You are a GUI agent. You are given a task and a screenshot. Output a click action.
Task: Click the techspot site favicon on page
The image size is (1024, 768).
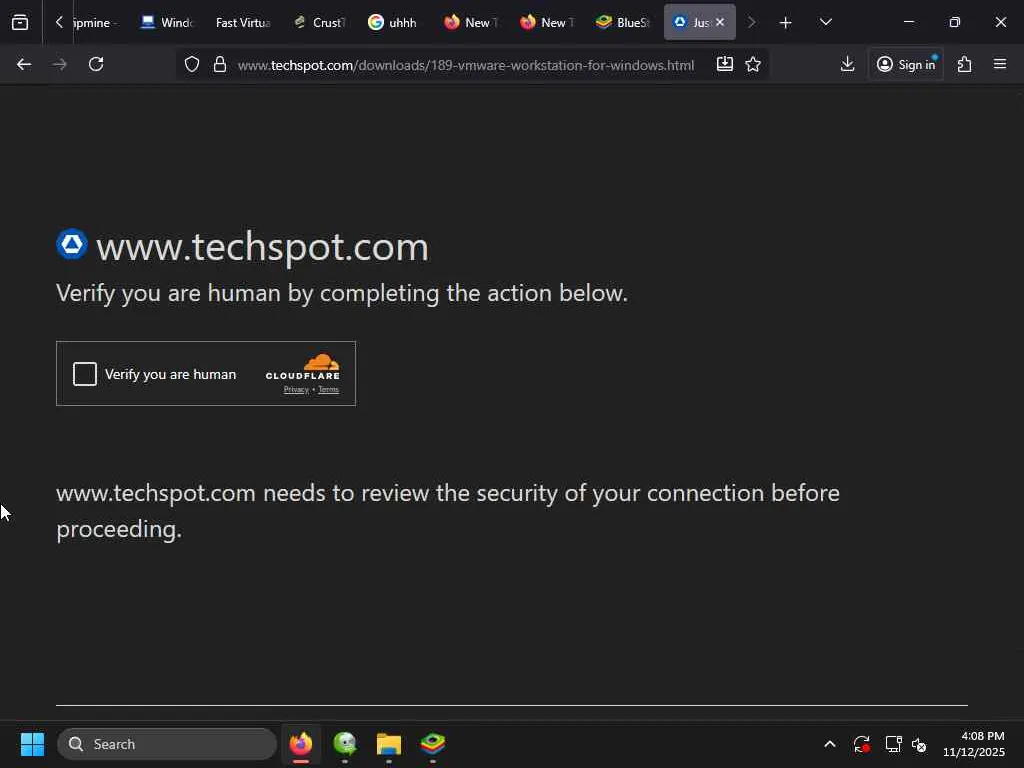tap(72, 244)
